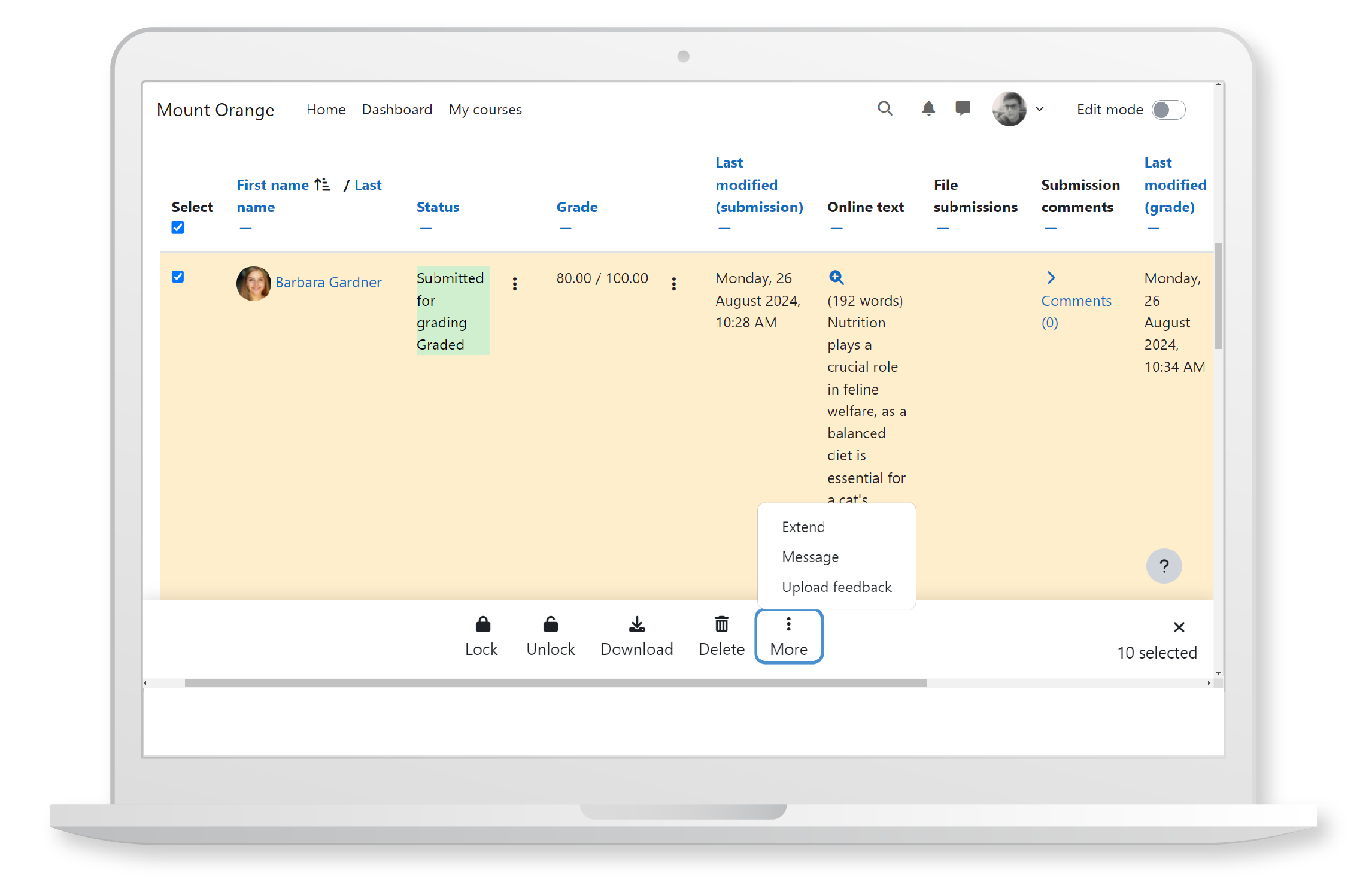Enable Edit mode toggle
This screenshot has height=886, width=1372.
point(1167,110)
